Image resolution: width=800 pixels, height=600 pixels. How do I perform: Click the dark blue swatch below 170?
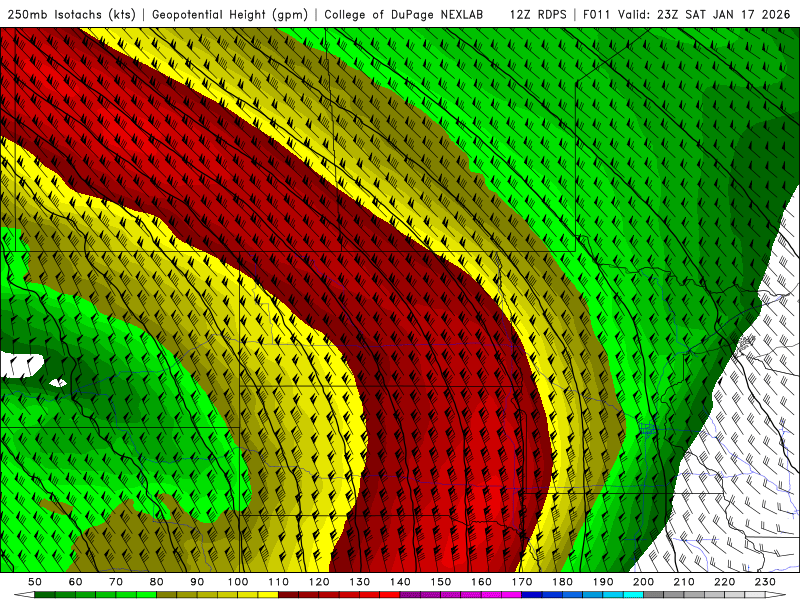(532, 595)
